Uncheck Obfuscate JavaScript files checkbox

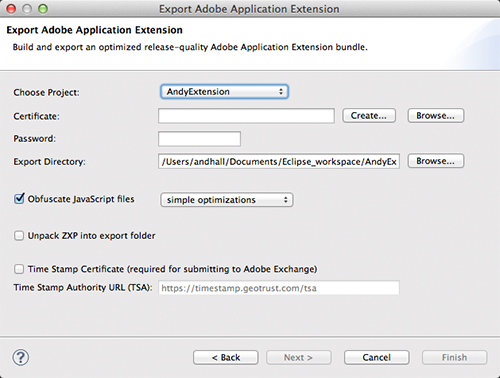19,198
